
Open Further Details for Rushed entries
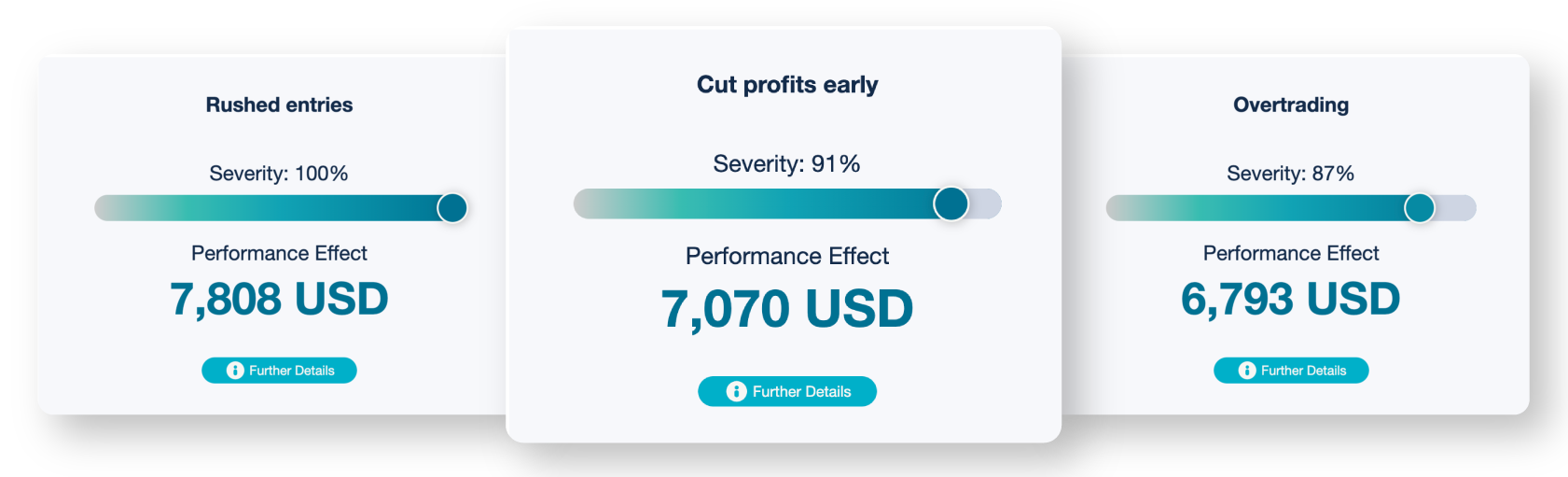pyautogui.click(x=291, y=371)
